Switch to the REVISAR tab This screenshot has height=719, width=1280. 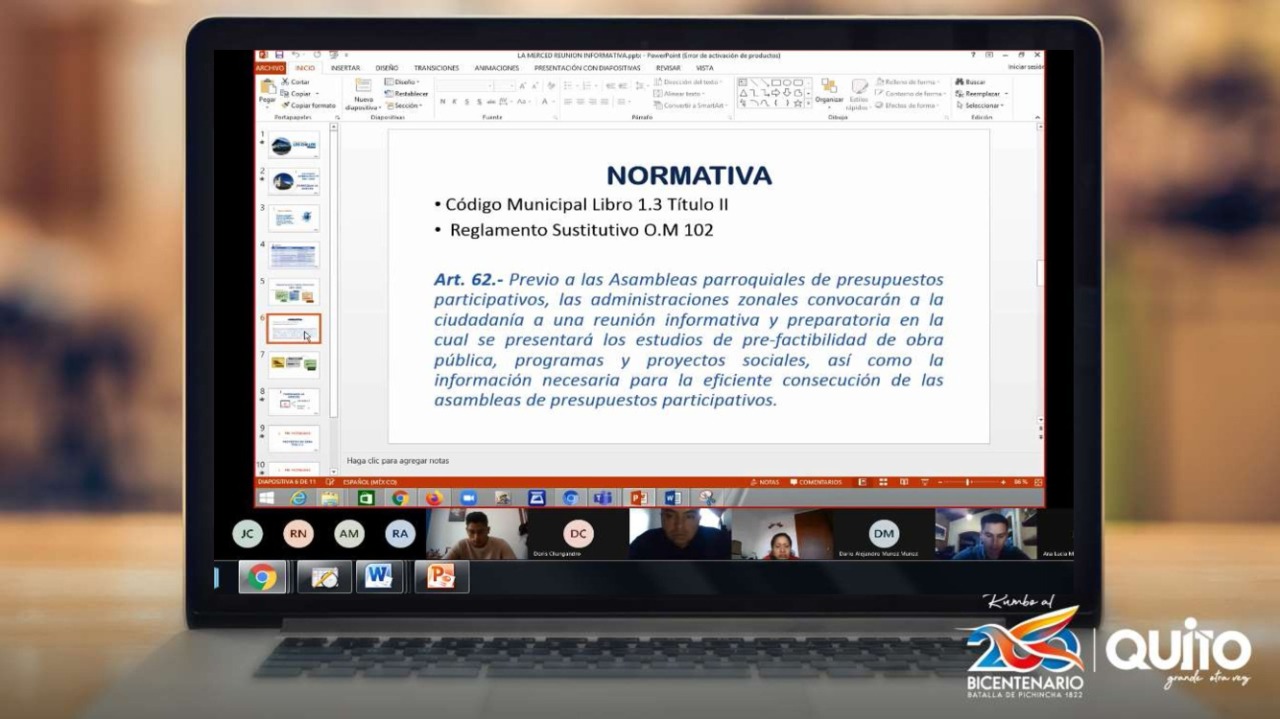(x=668, y=68)
